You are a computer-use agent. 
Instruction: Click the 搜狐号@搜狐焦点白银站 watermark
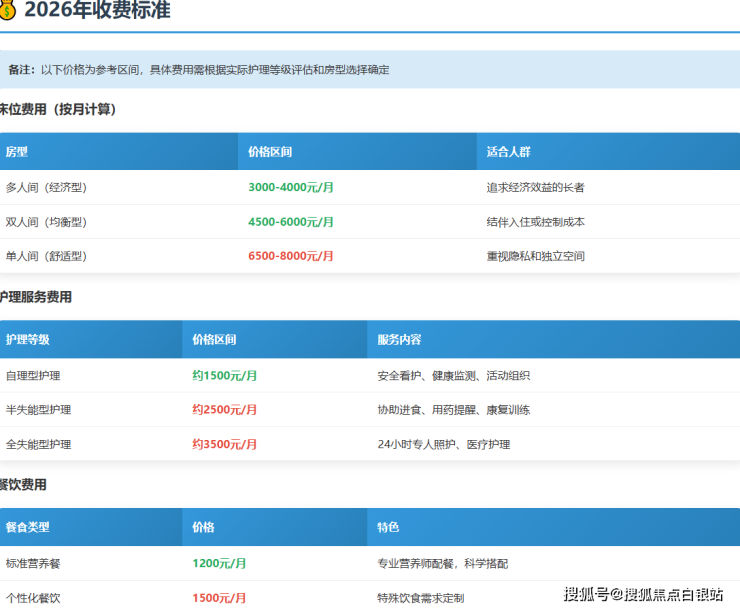(x=643, y=595)
